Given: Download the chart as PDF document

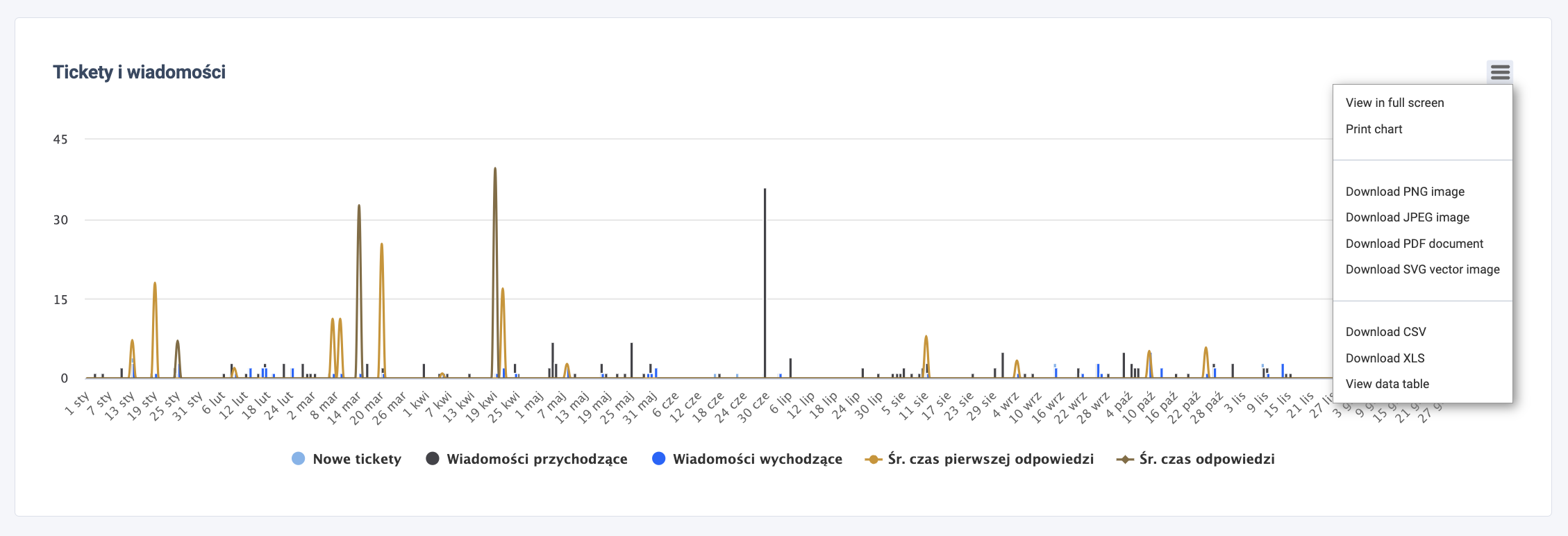Looking at the screenshot, I should 1414,244.
